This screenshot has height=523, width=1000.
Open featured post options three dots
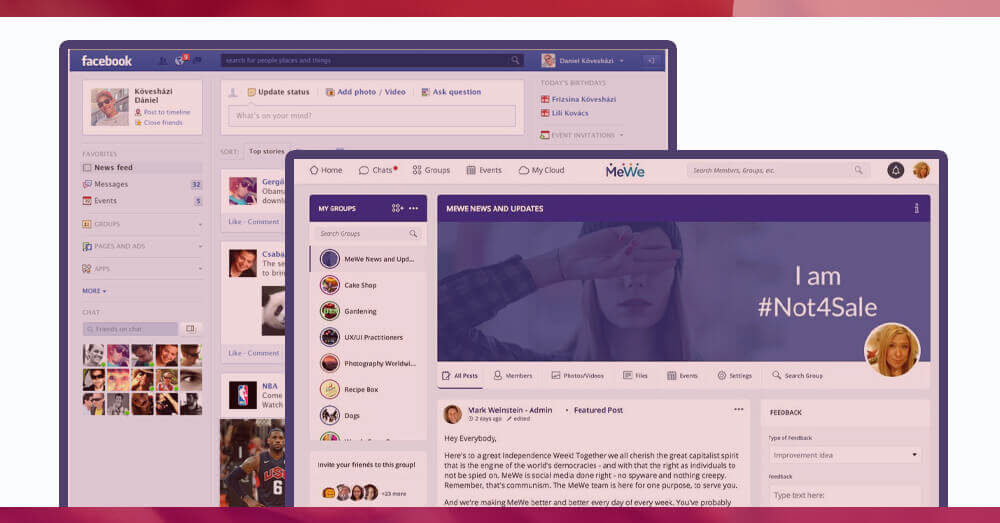[x=739, y=409]
